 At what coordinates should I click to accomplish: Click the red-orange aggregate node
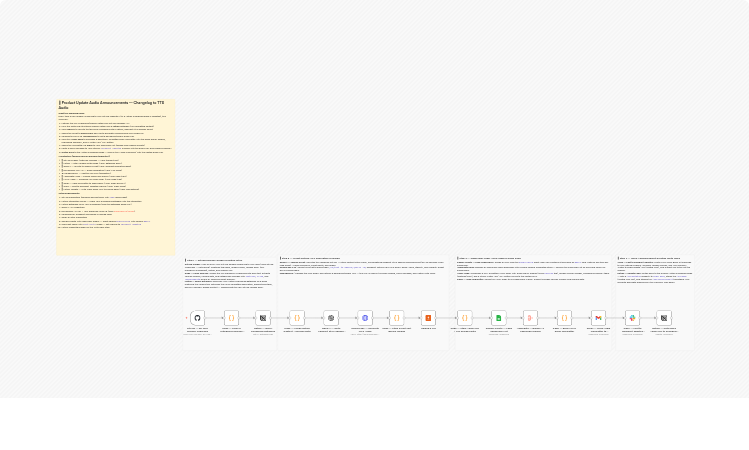pyautogui.click(x=530, y=317)
